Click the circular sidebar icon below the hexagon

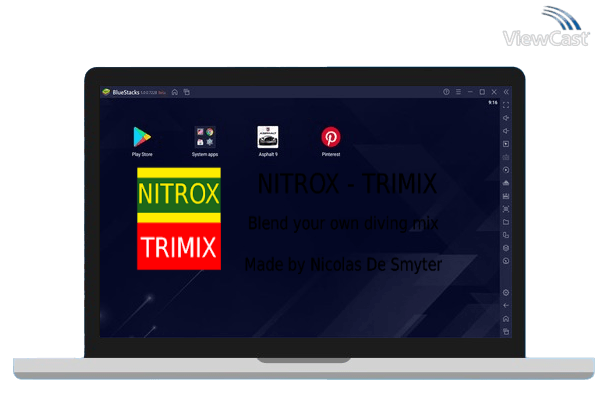(506, 261)
